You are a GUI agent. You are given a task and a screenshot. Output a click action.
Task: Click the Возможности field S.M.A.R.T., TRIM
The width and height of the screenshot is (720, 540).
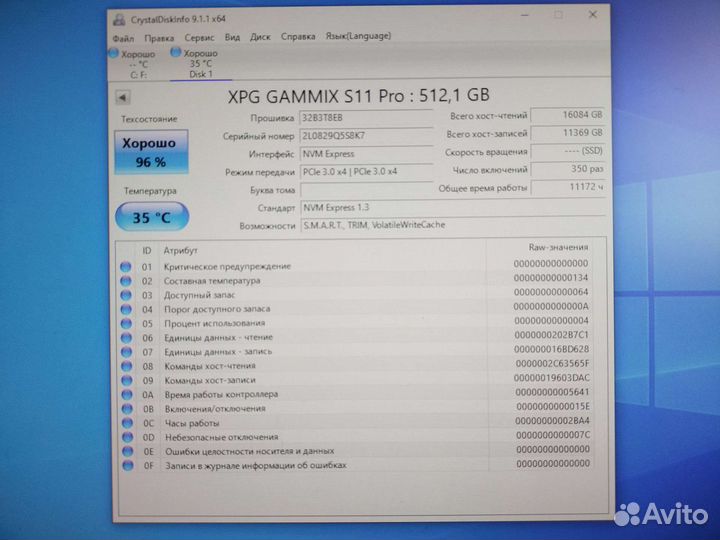tap(453, 225)
